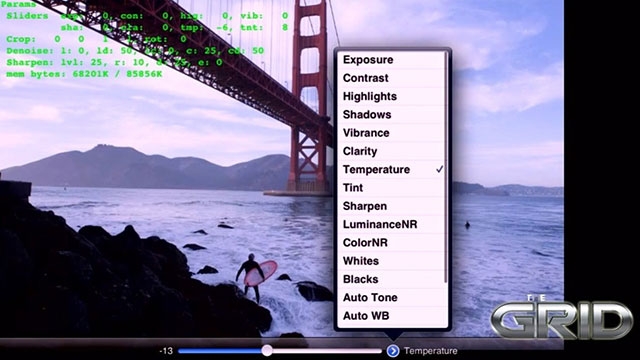Image resolution: width=640 pixels, height=360 pixels.
Task: Choose the Vibrance adjustment entry
Action: 391,133
